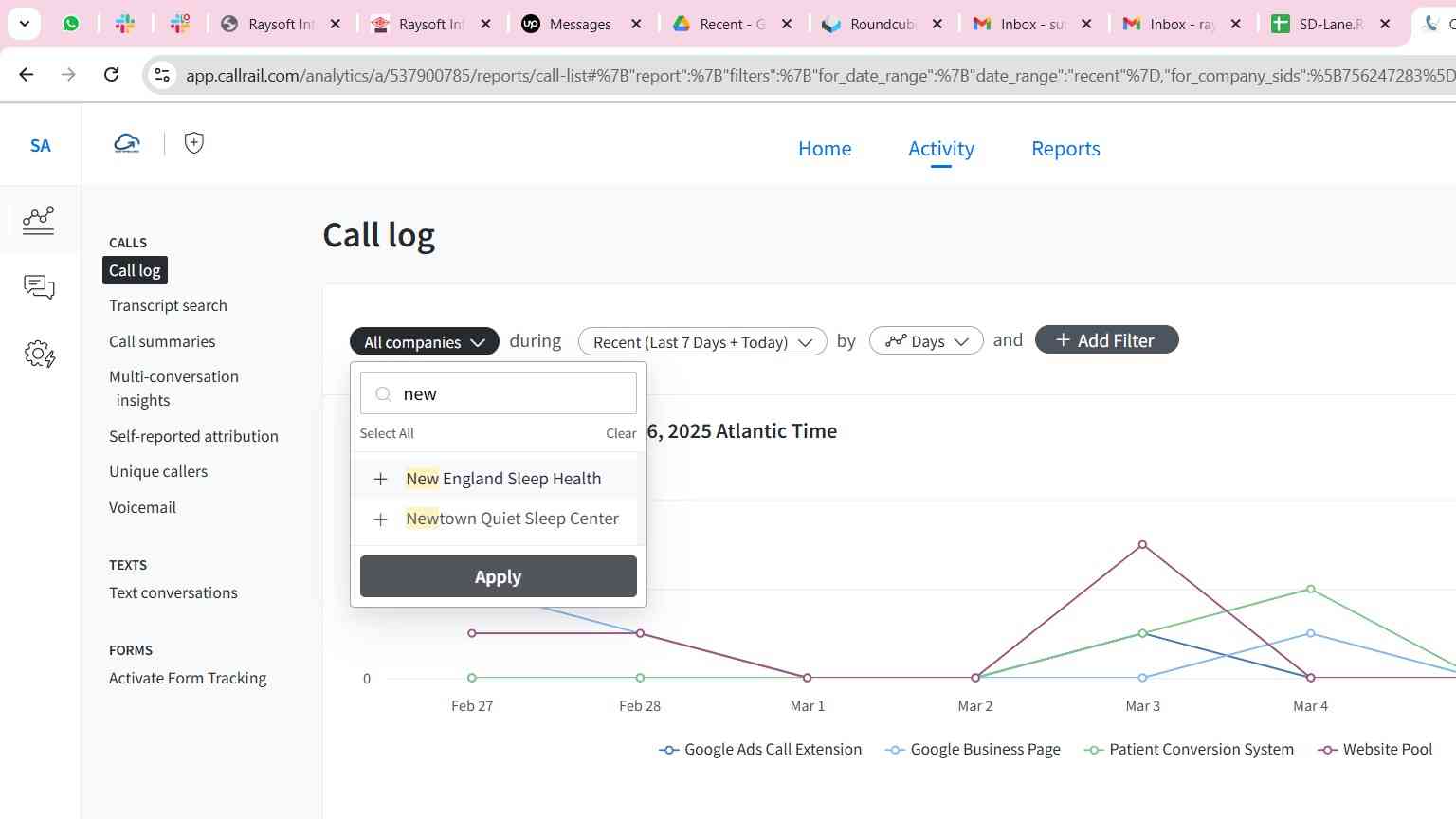Open the Recent date range dropdown
The width and height of the screenshot is (1456, 819).
point(701,341)
